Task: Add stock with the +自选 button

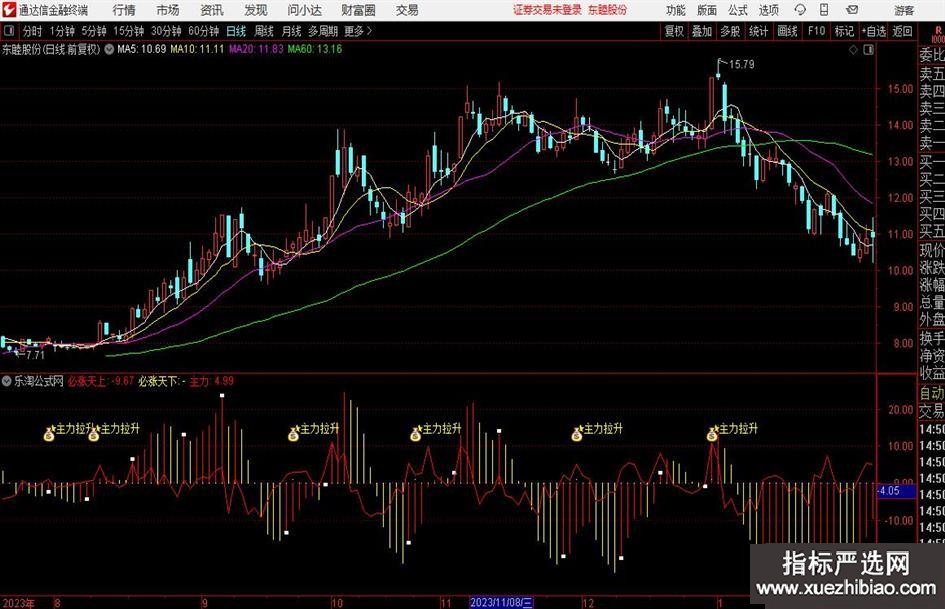Action: click(x=874, y=31)
